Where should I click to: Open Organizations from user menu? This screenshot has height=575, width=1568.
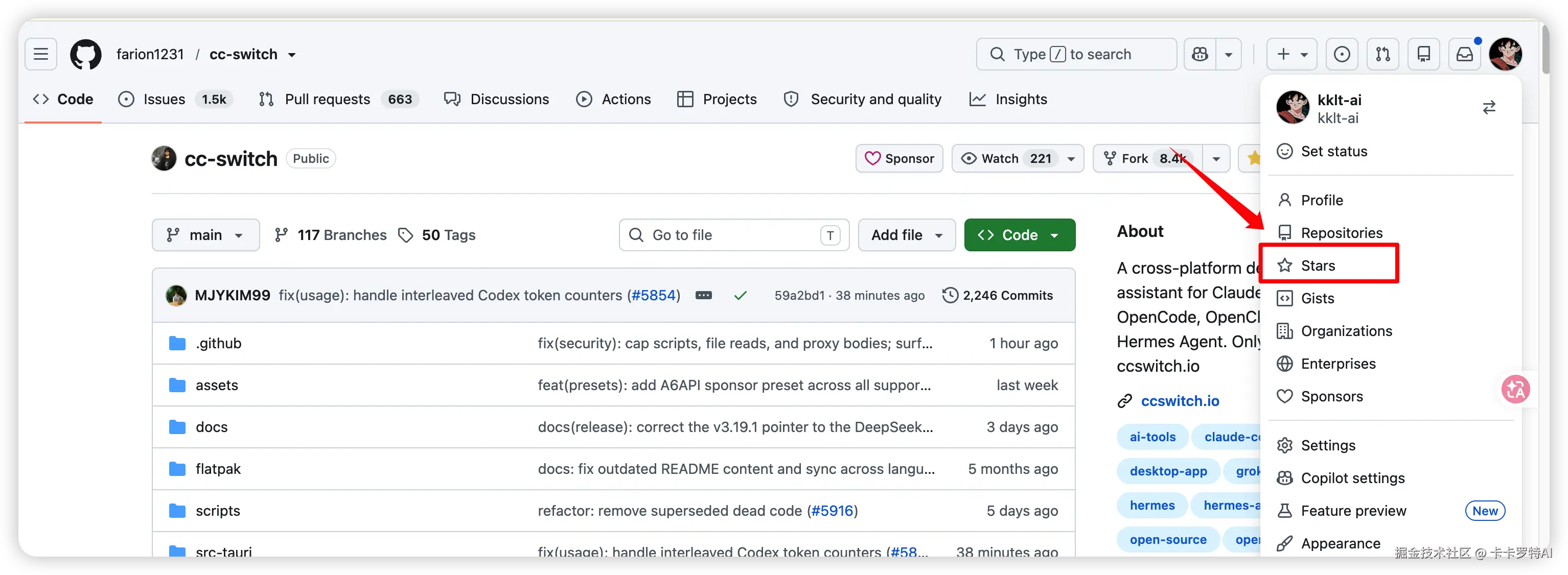[1390, 331]
